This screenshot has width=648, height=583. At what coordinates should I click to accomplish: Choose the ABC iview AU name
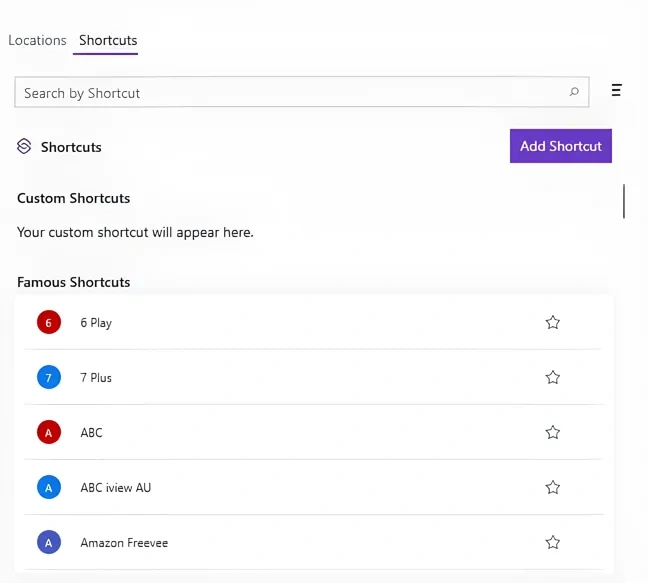[116, 488]
